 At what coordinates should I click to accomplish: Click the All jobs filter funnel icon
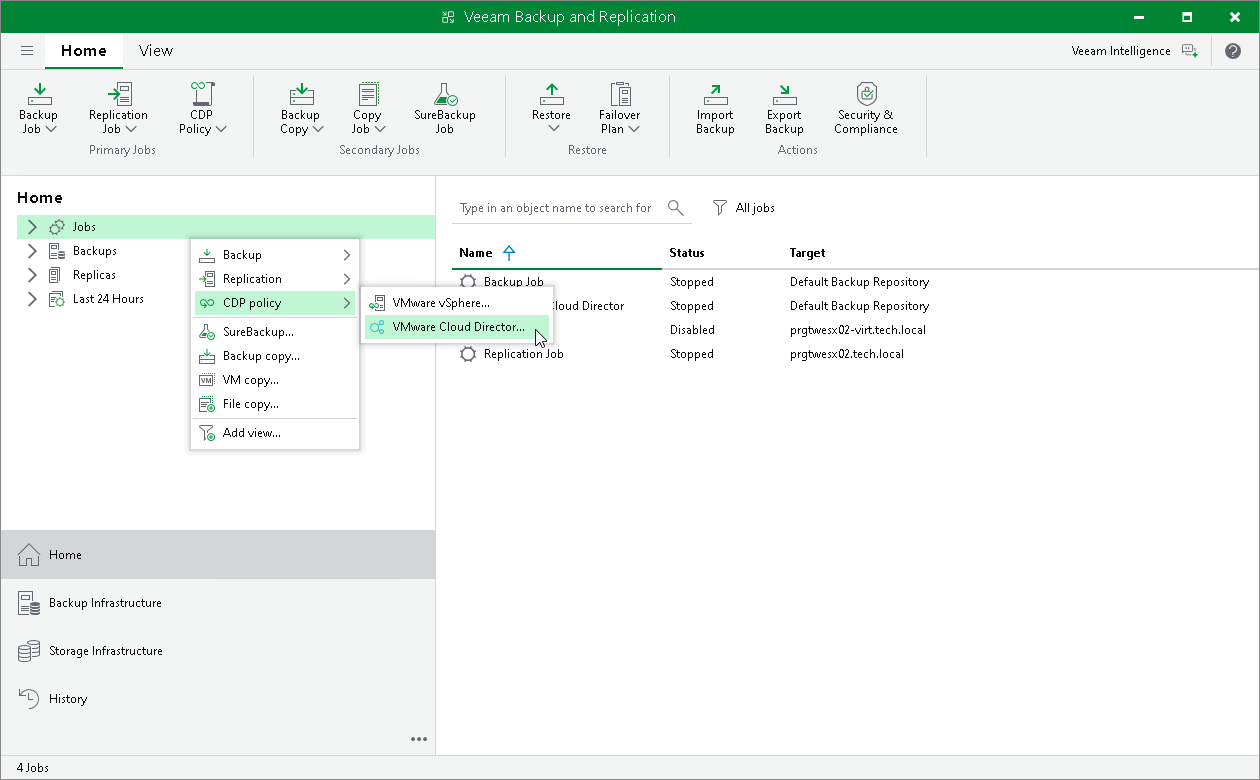pos(719,207)
